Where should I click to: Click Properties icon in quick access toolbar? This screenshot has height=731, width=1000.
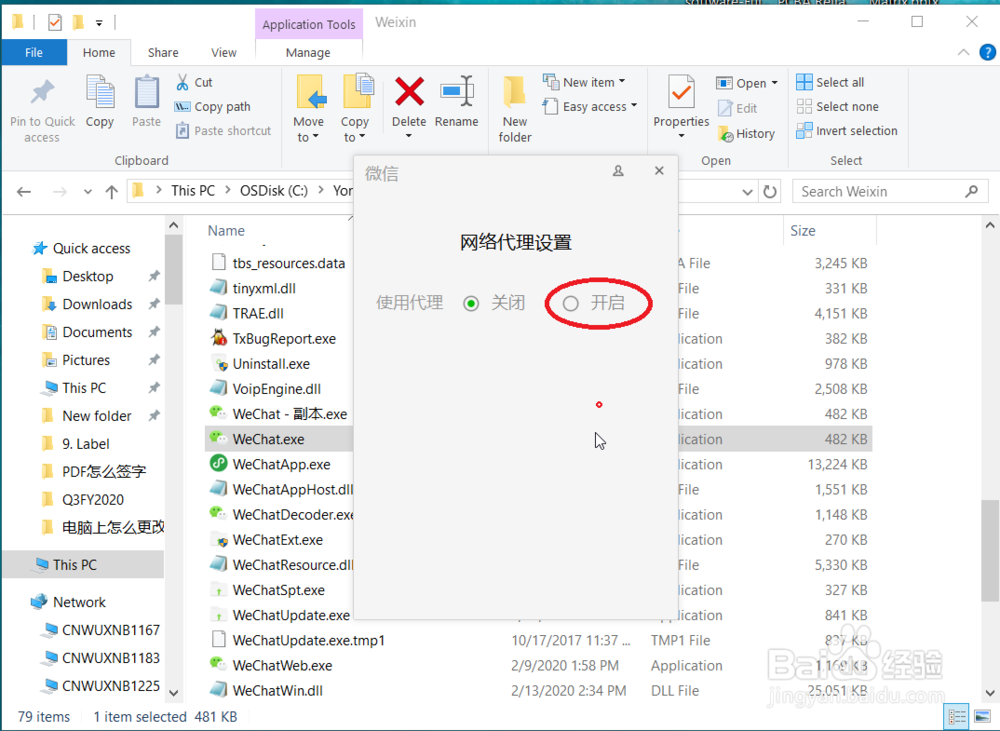pyautogui.click(x=55, y=23)
